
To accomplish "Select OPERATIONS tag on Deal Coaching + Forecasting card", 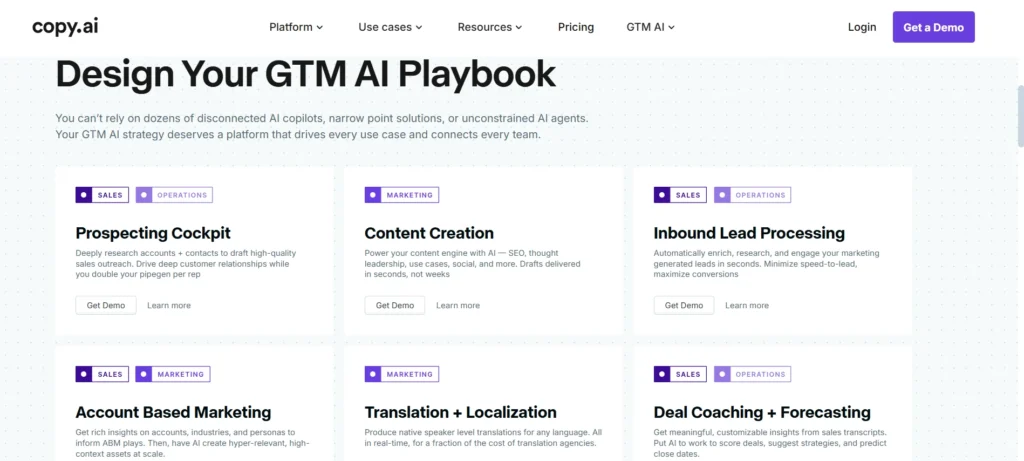I will [752, 374].
